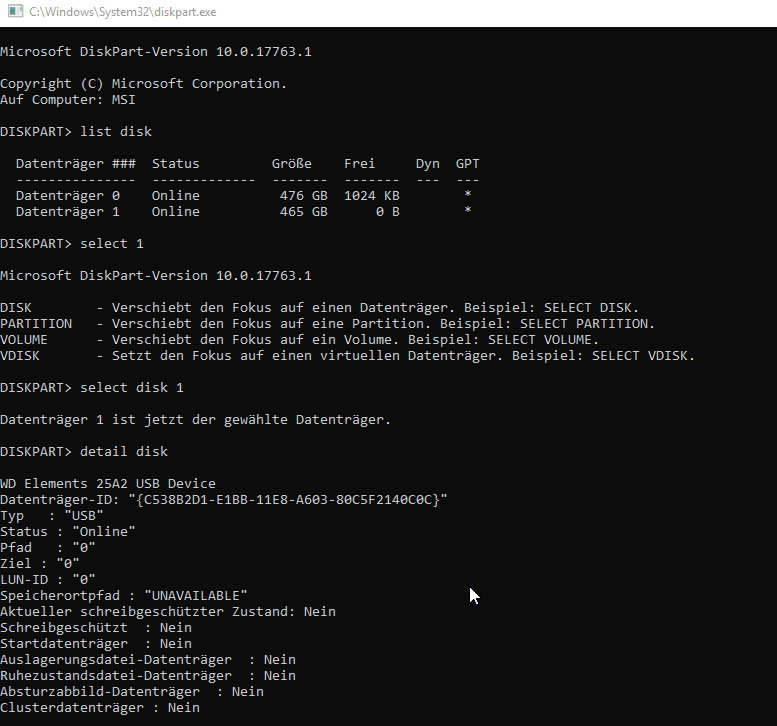Select the Datenträger 0 row in disk list

243,195
